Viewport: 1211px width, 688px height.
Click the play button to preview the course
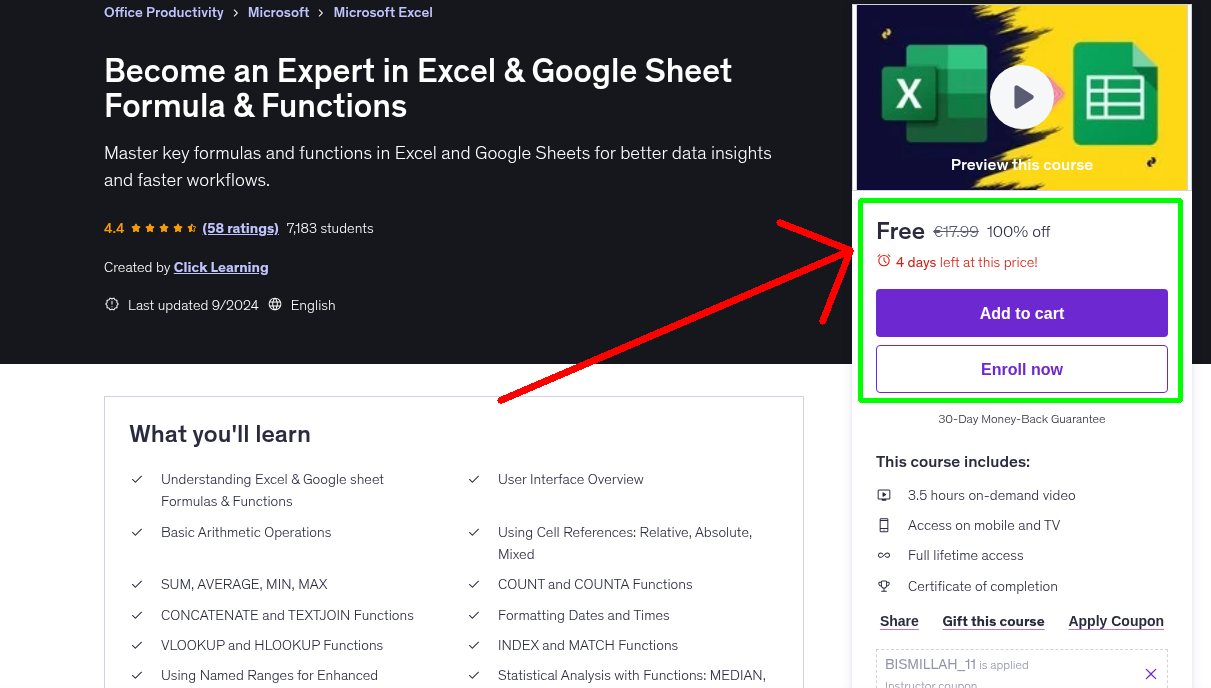(x=1022, y=96)
